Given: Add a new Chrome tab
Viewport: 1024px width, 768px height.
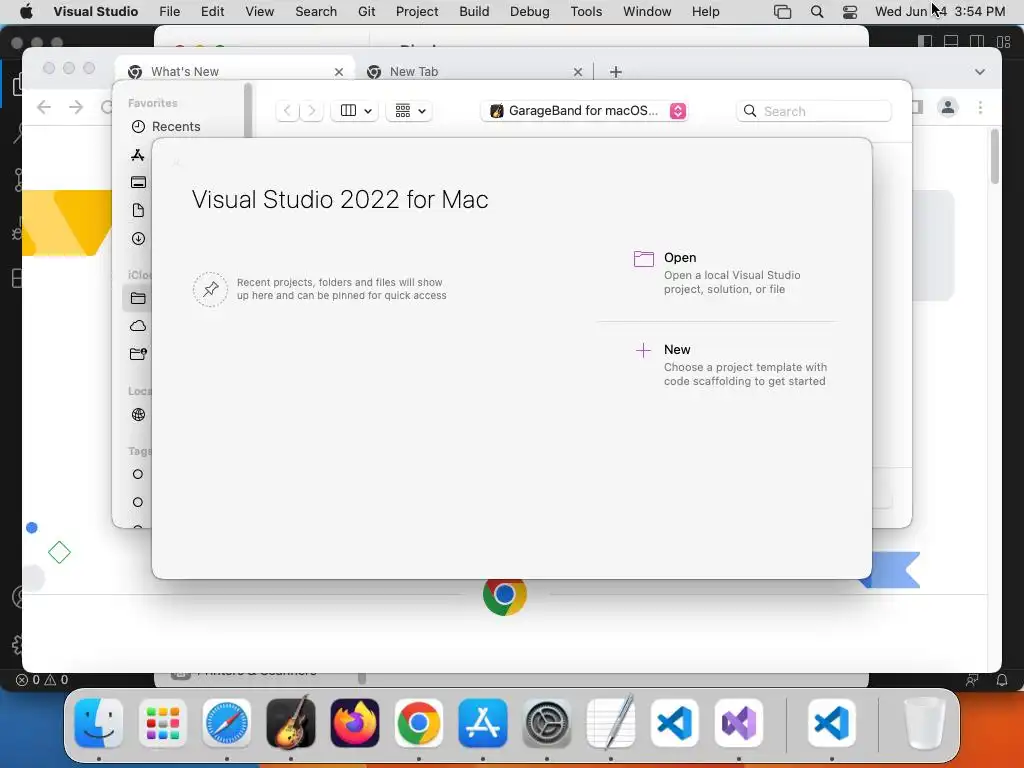Looking at the screenshot, I should point(616,72).
